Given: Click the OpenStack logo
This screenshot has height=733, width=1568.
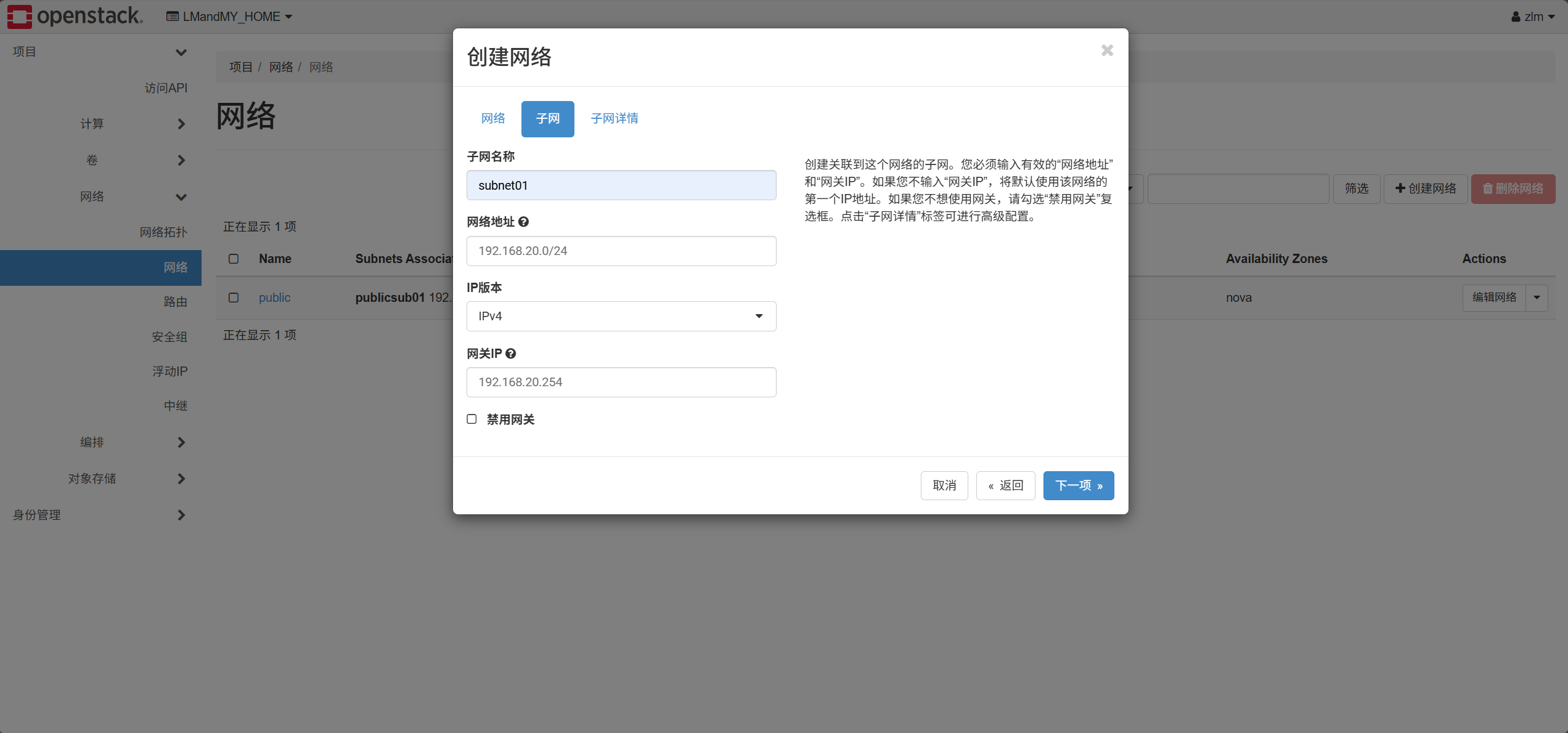Looking at the screenshot, I should (x=75, y=17).
